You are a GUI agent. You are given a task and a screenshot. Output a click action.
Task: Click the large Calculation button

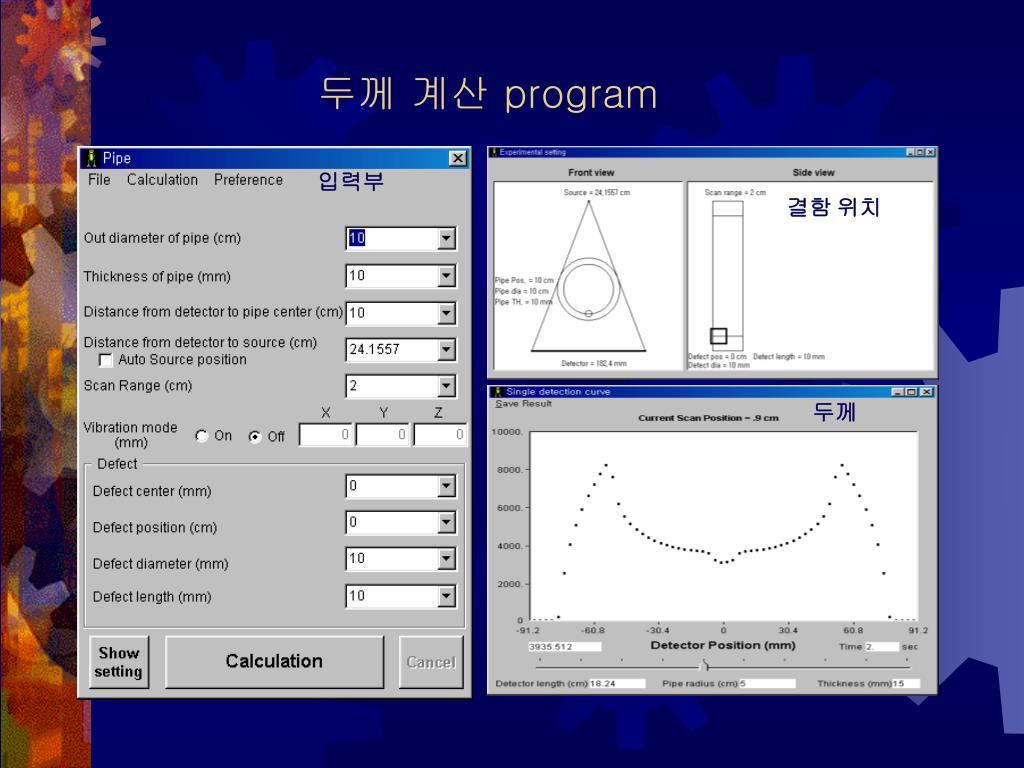click(x=274, y=662)
